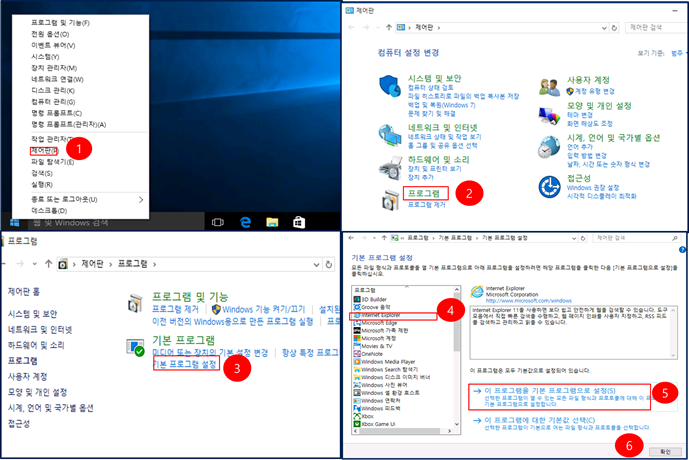The height and width of the screenshot is (460, 689).
Task: Click the 시스템 및 보안 shield icon
Action: (392, 87)
